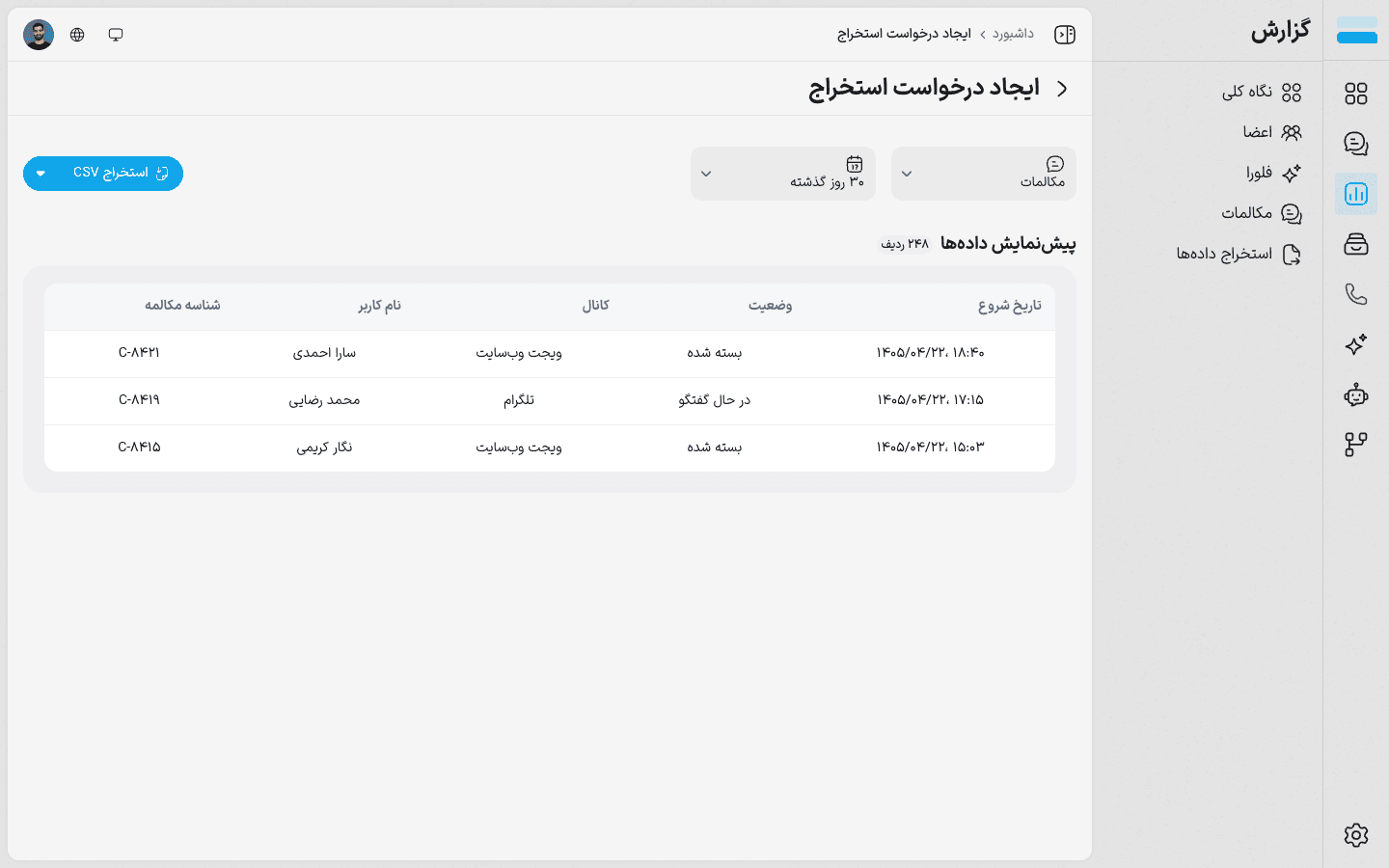Open the AI sparkle icon in rail
The width and height of the screenshot is (1389, 868).
click(1356, 344)
